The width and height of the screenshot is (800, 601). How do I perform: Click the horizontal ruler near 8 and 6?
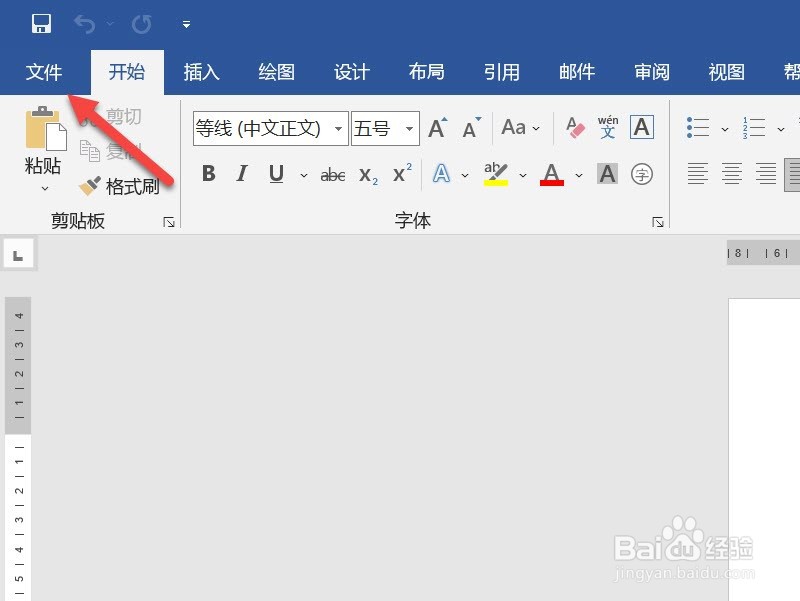tap(763, 253)
